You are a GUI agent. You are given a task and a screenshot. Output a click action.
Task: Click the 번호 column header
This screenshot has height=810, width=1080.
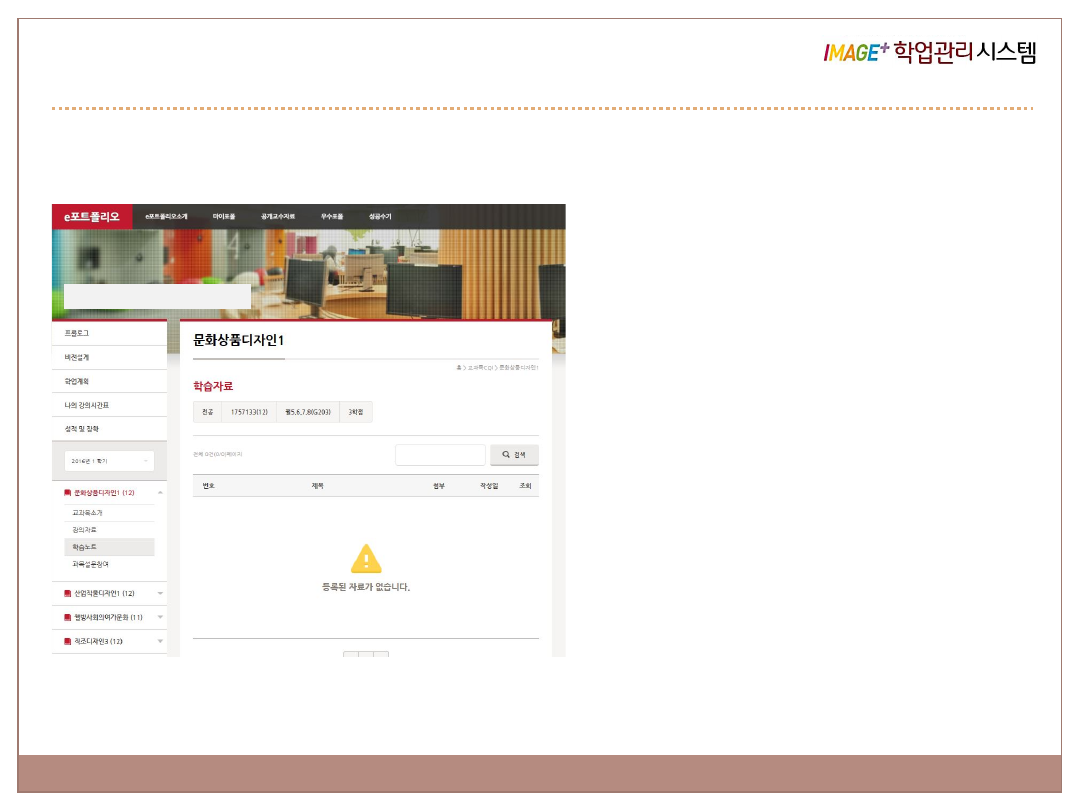[x=209, y=486]
